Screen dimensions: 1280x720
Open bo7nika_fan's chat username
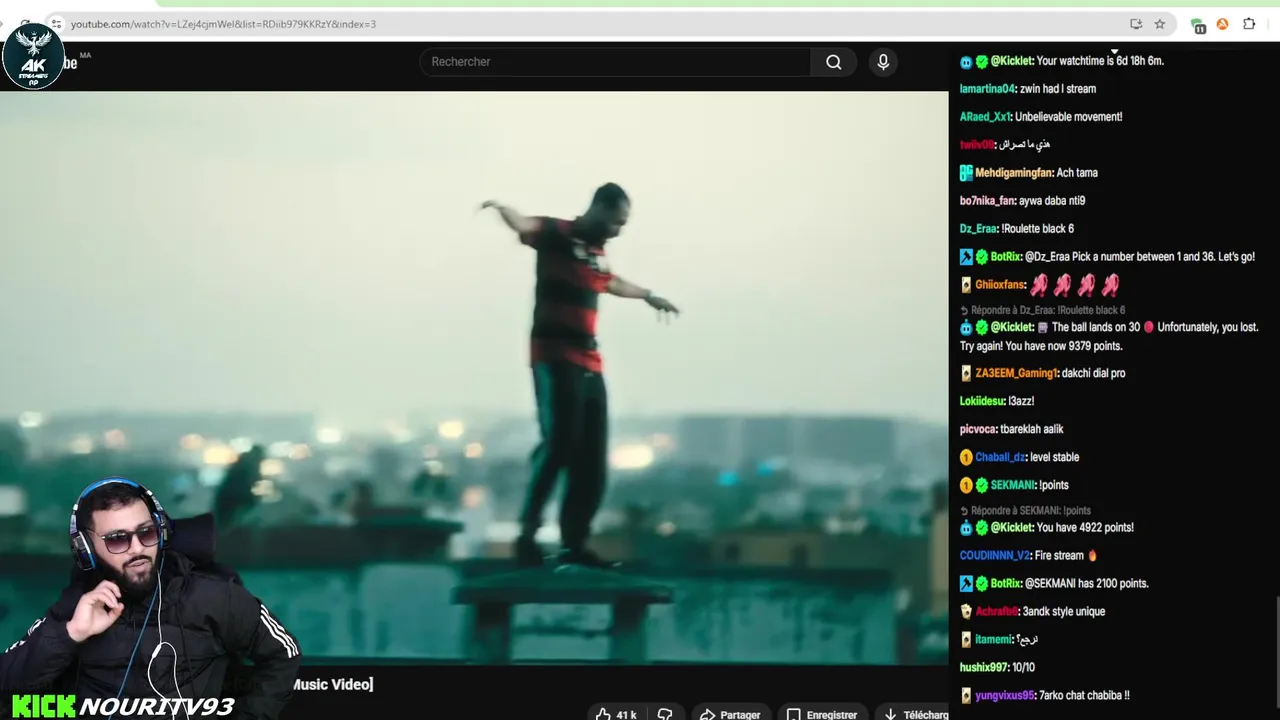click(987, 201)
